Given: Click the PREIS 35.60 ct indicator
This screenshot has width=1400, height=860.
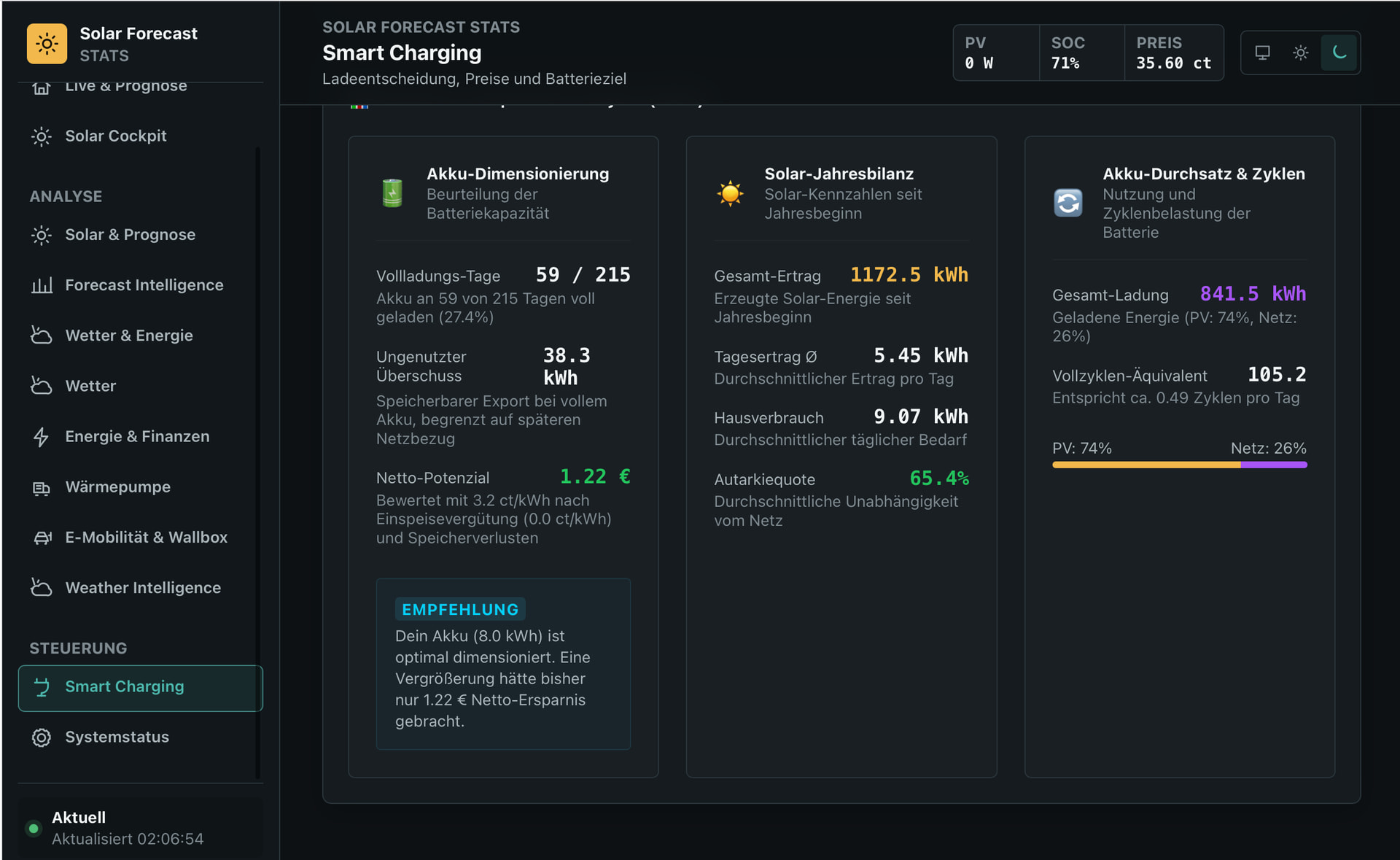Looking at the screenshot, I should point(1173,53).
